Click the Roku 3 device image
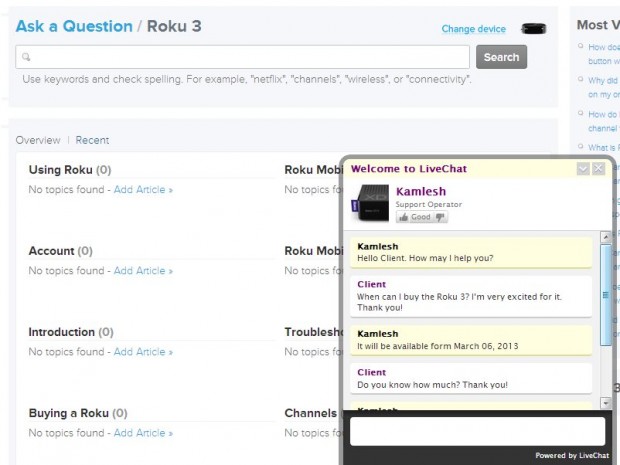 (x=534, y=28)
